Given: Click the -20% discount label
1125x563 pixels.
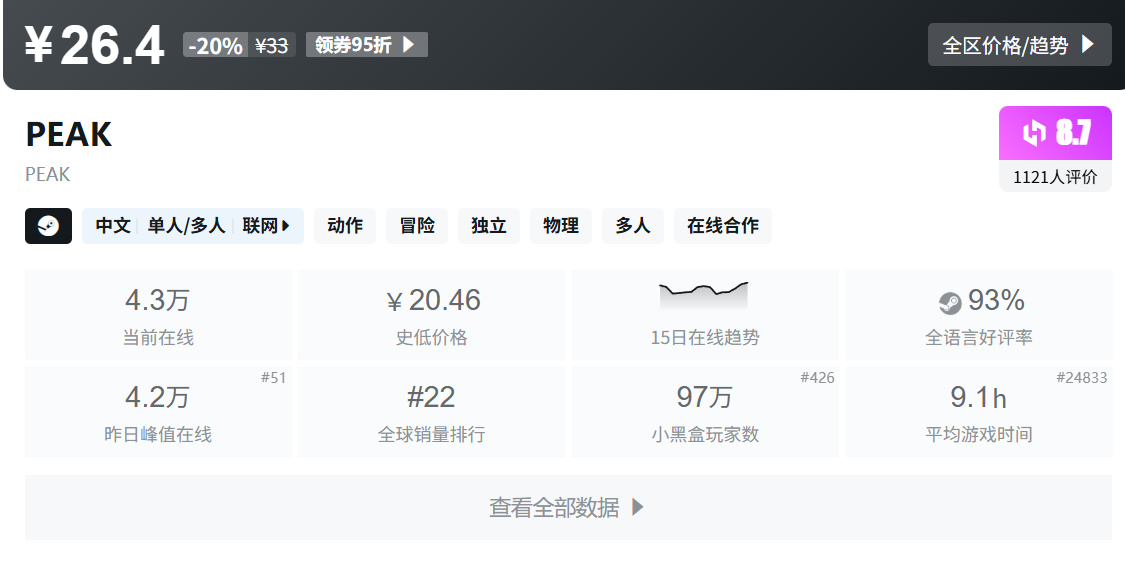Looking at the screenshot, I should [215, 45].
